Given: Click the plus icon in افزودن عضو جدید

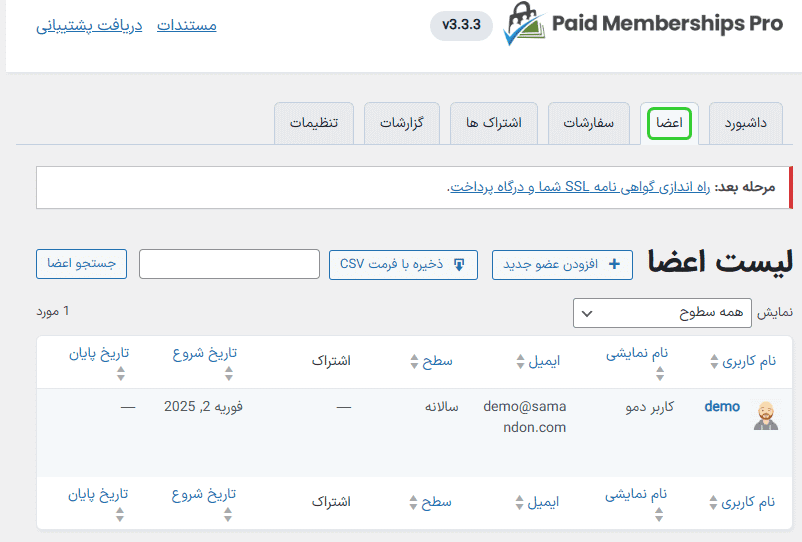Looking at the screenshot, I should coord(614,264).
